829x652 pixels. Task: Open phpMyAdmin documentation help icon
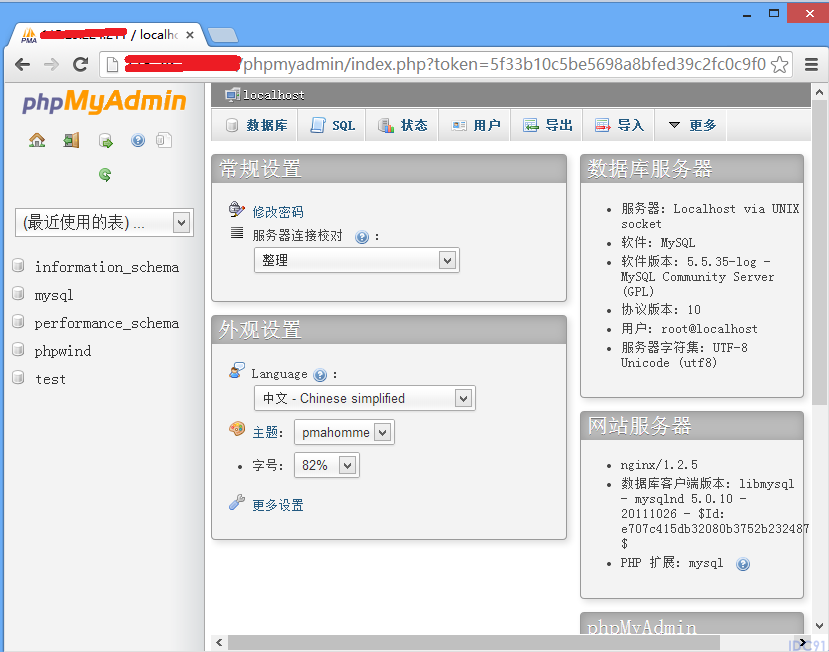(138, 140)
